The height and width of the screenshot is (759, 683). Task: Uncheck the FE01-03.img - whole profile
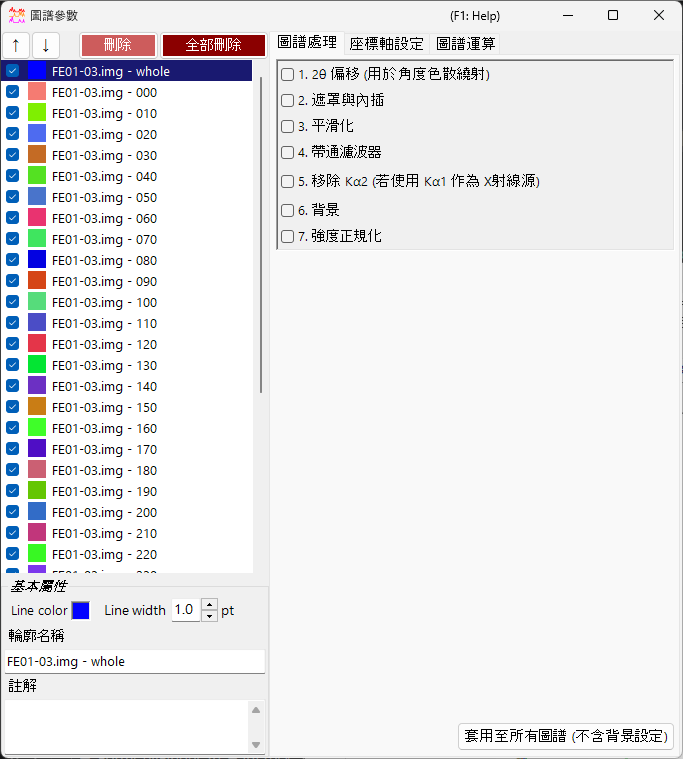click(13, 71)
